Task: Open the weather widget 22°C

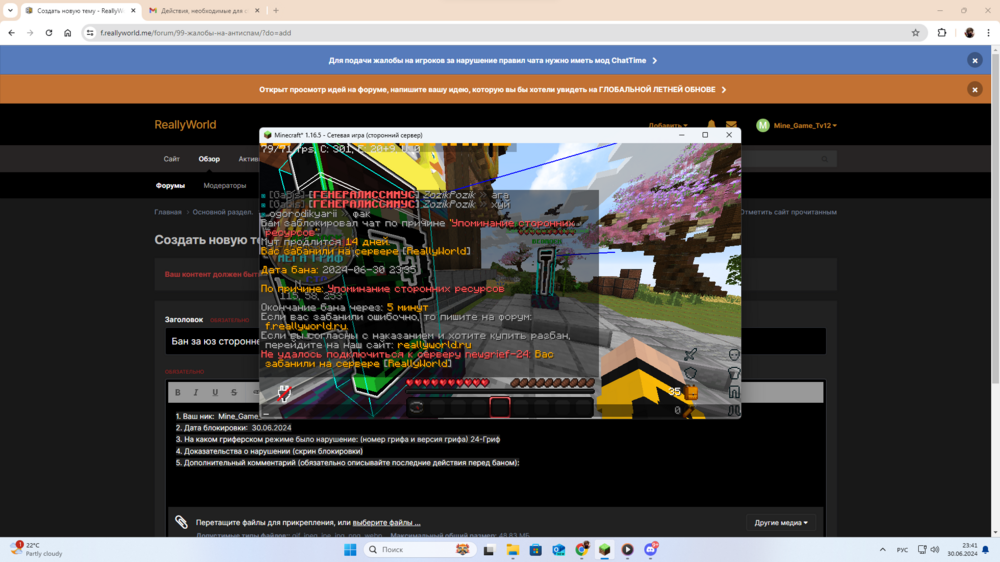Action: coord(37,549)
